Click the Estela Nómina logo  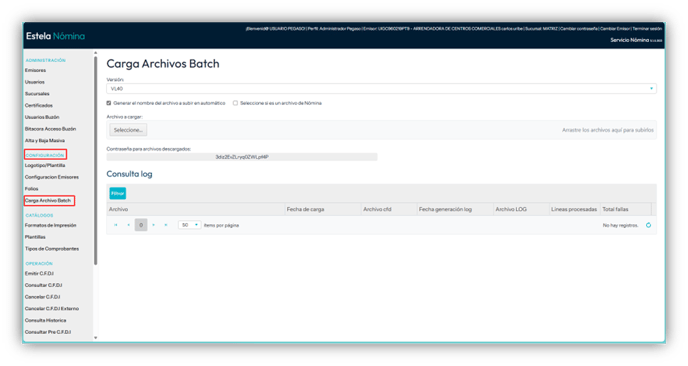[55, 36]
